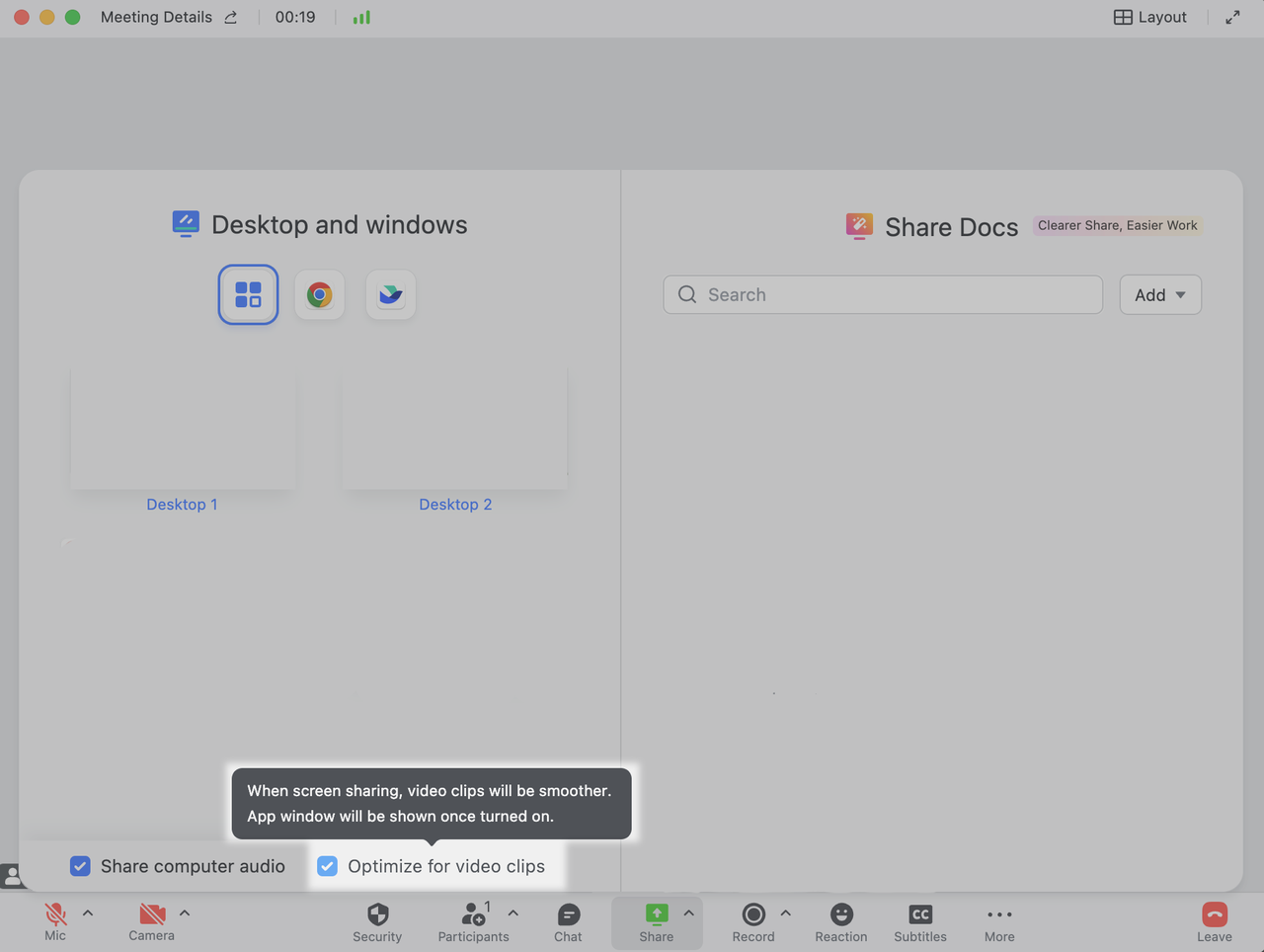
Task: Expand the Camera options arrow
Action: coord(185,912)
